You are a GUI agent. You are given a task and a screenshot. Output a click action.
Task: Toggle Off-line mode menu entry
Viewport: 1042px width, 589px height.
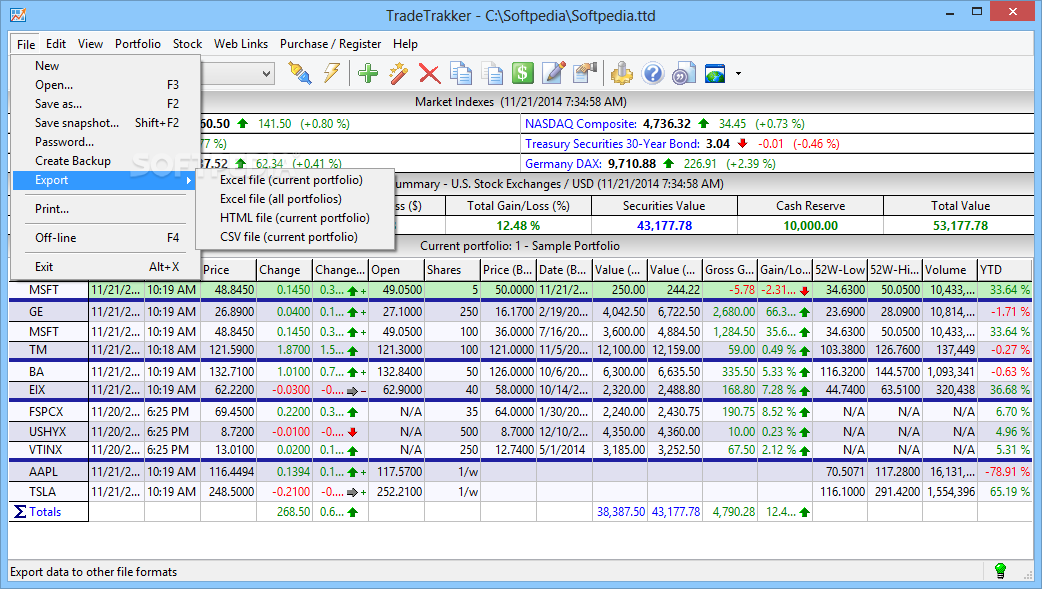[x=106, y=238]
